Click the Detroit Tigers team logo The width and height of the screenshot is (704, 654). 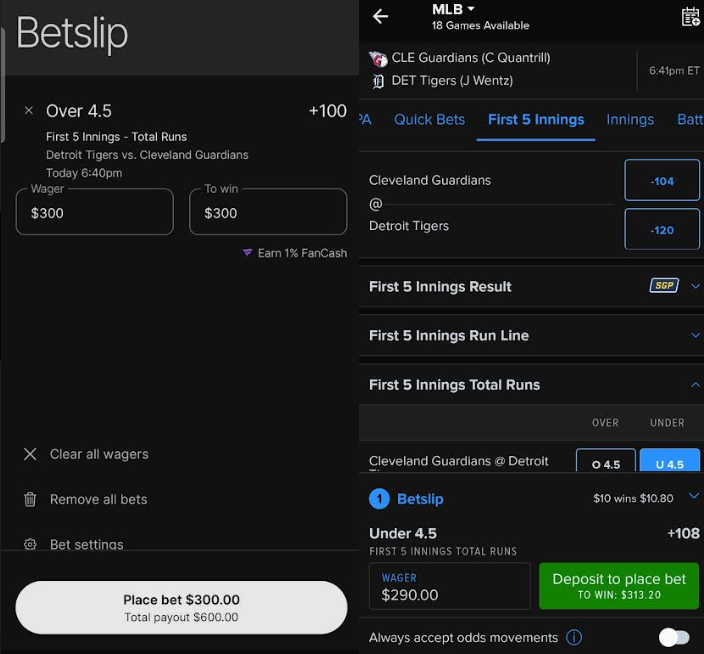tap(378, 81)
